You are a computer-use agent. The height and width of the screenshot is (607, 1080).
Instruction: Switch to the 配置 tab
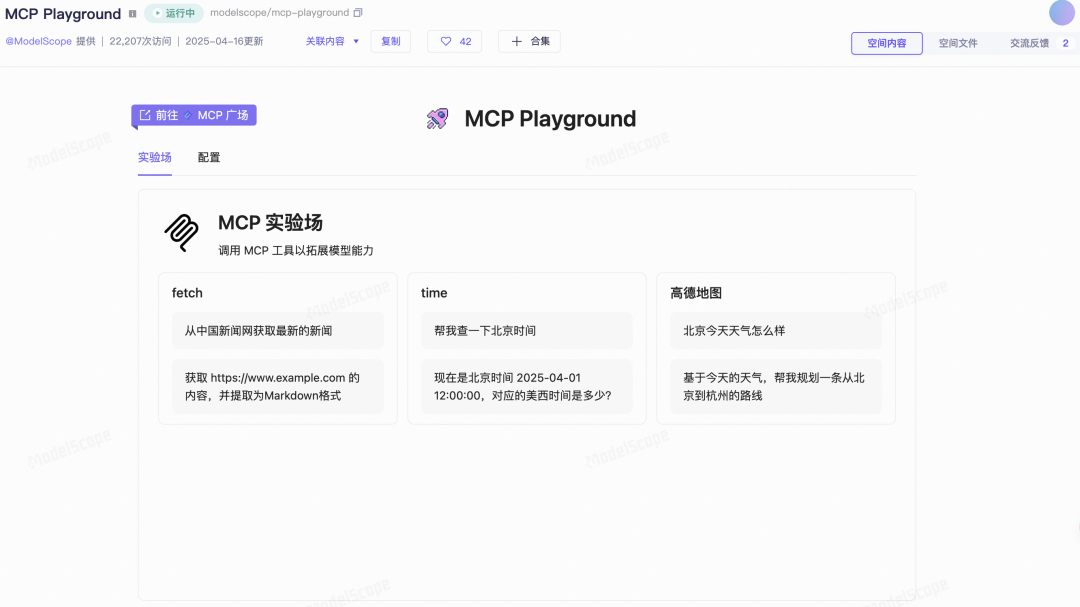[208, 157]
